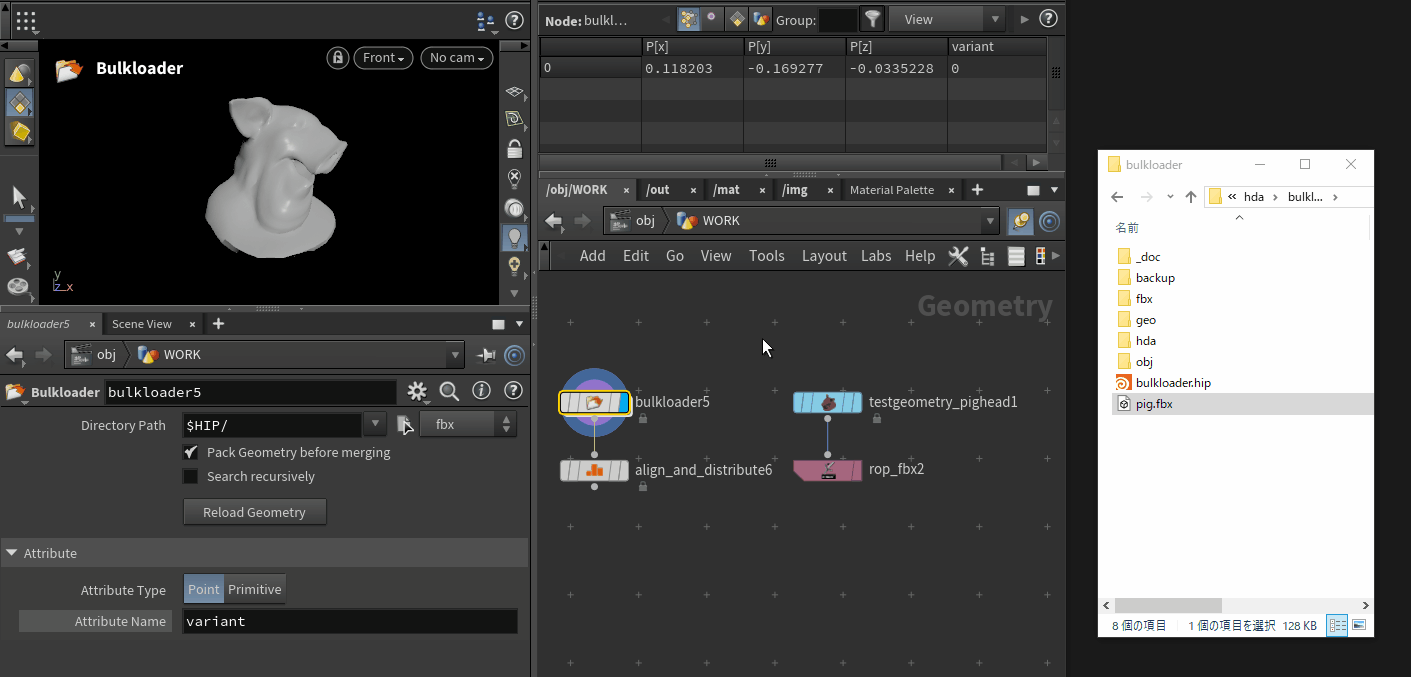Toggle the construction plane grid icon

point(515,92)
